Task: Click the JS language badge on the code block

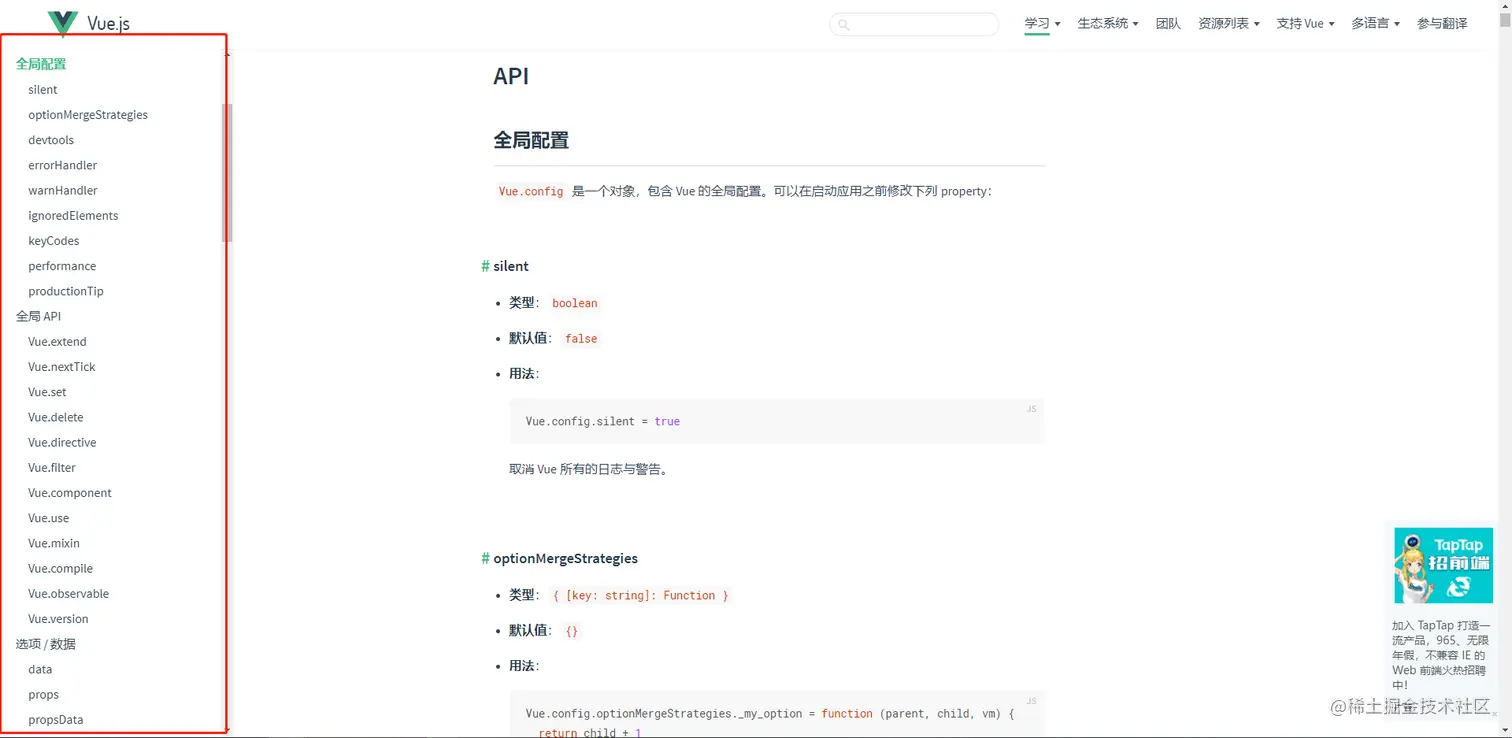Action: click(x=1031, y=409)
